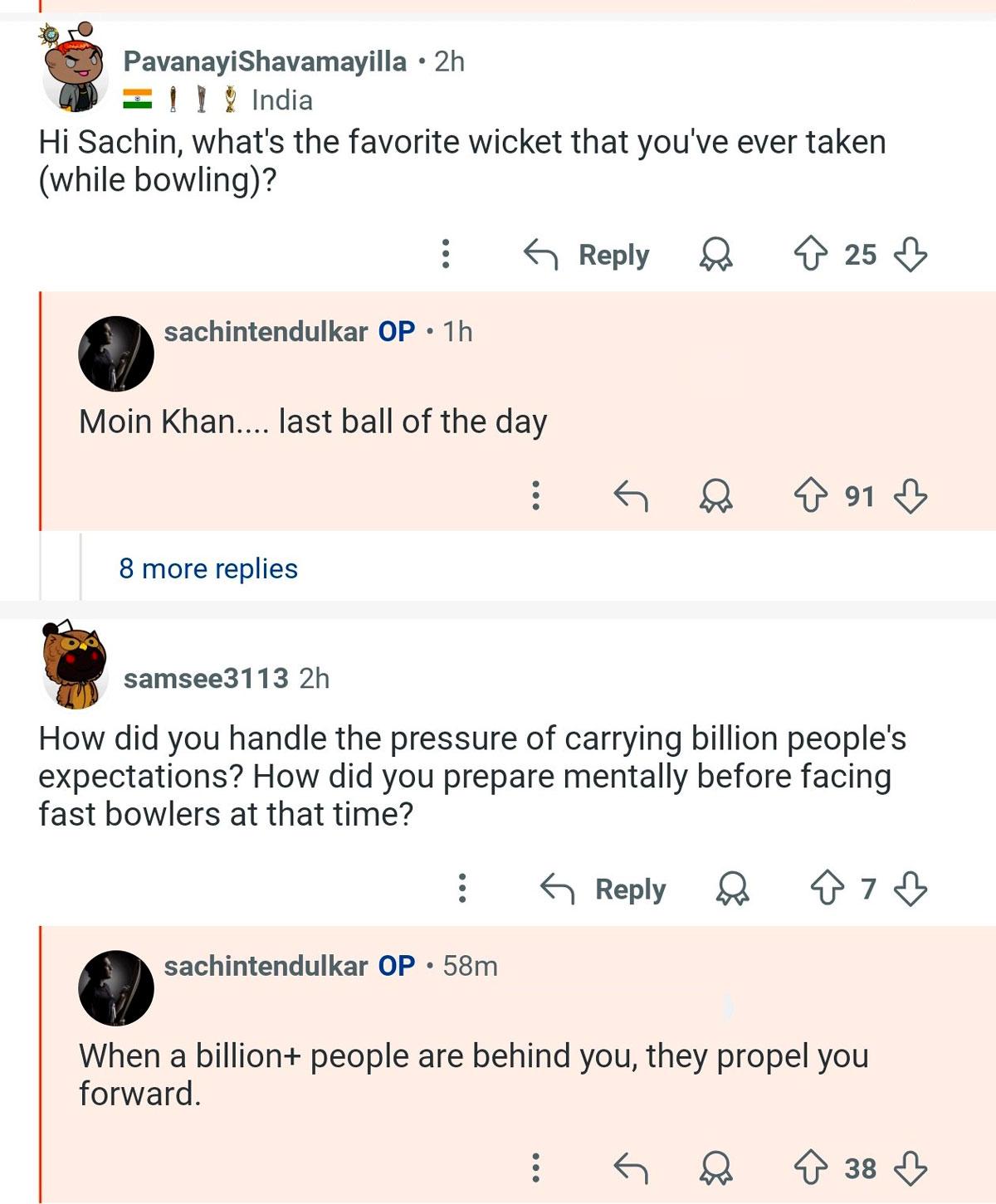Screen dimensions: 996x1204
Task: Upvote the Moin Khan reply
Action: coord(811,496)
